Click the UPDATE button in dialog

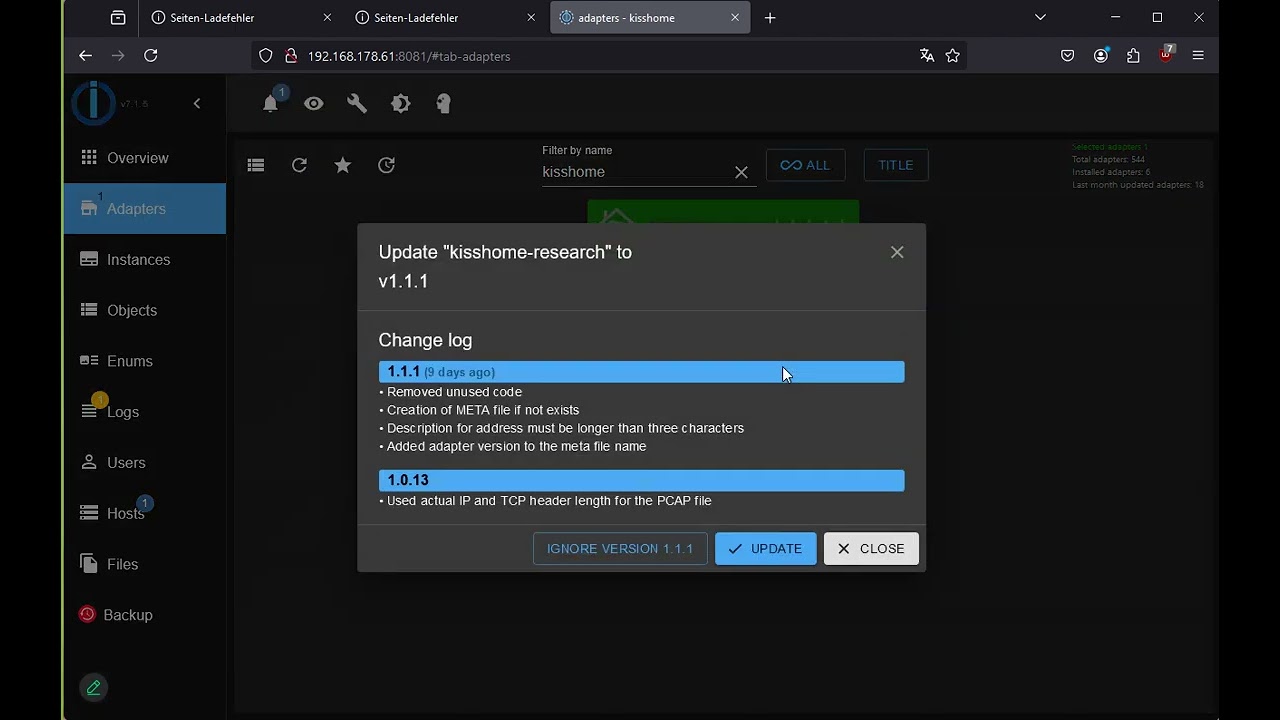765,548
